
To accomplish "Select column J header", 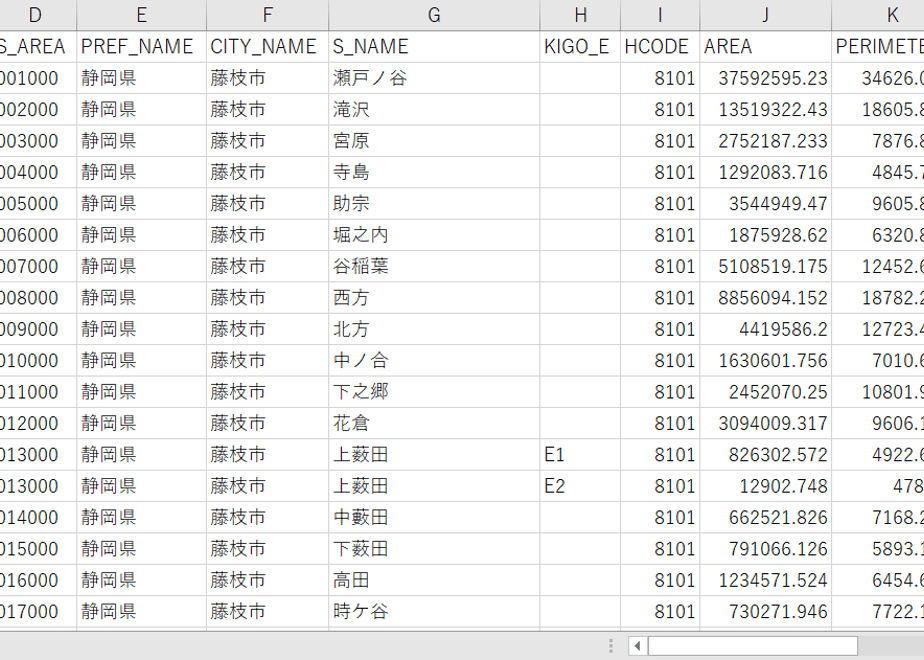I will pos(765,15).
